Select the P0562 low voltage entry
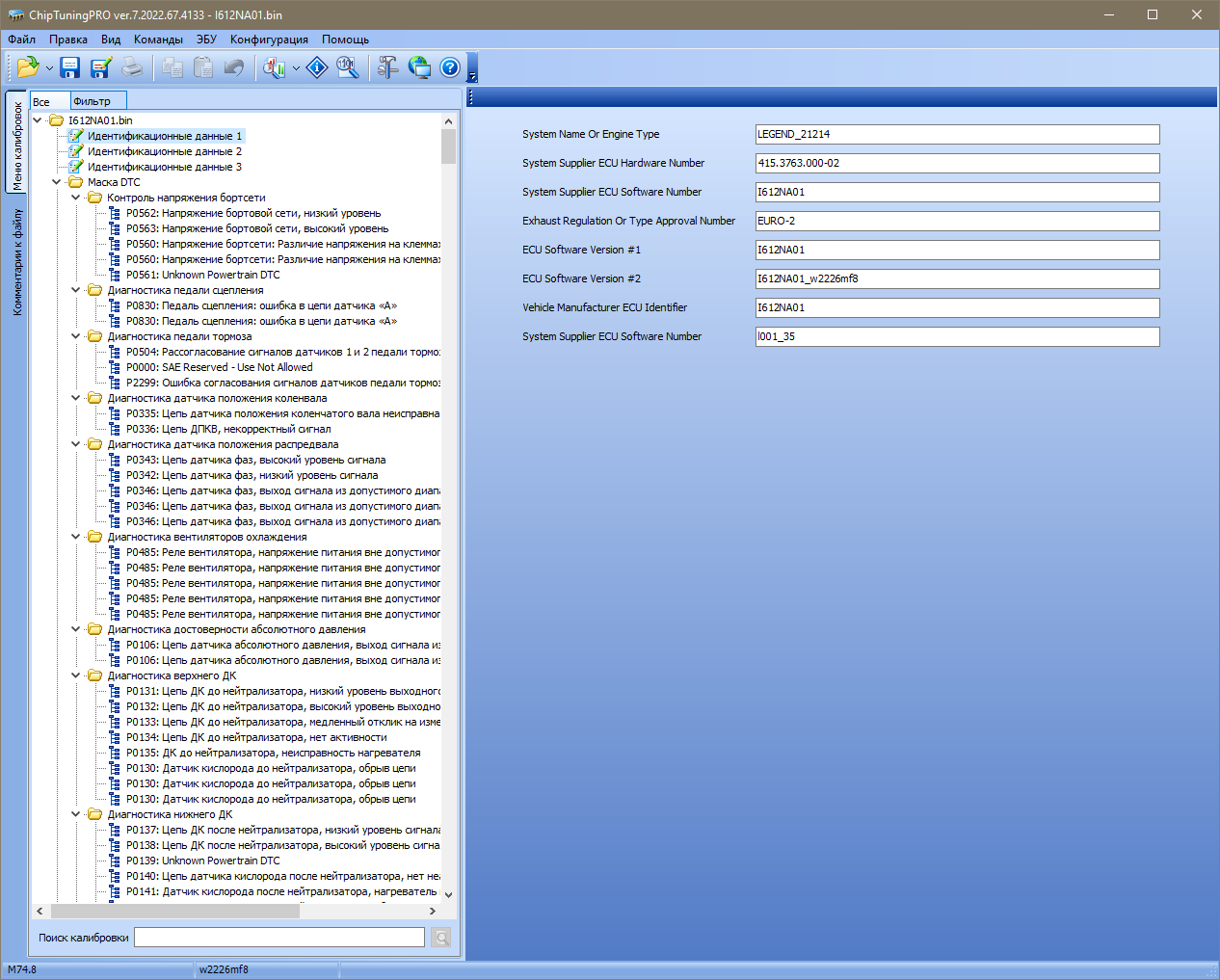This screenshot has width=1220, height=980. [252, 213]
